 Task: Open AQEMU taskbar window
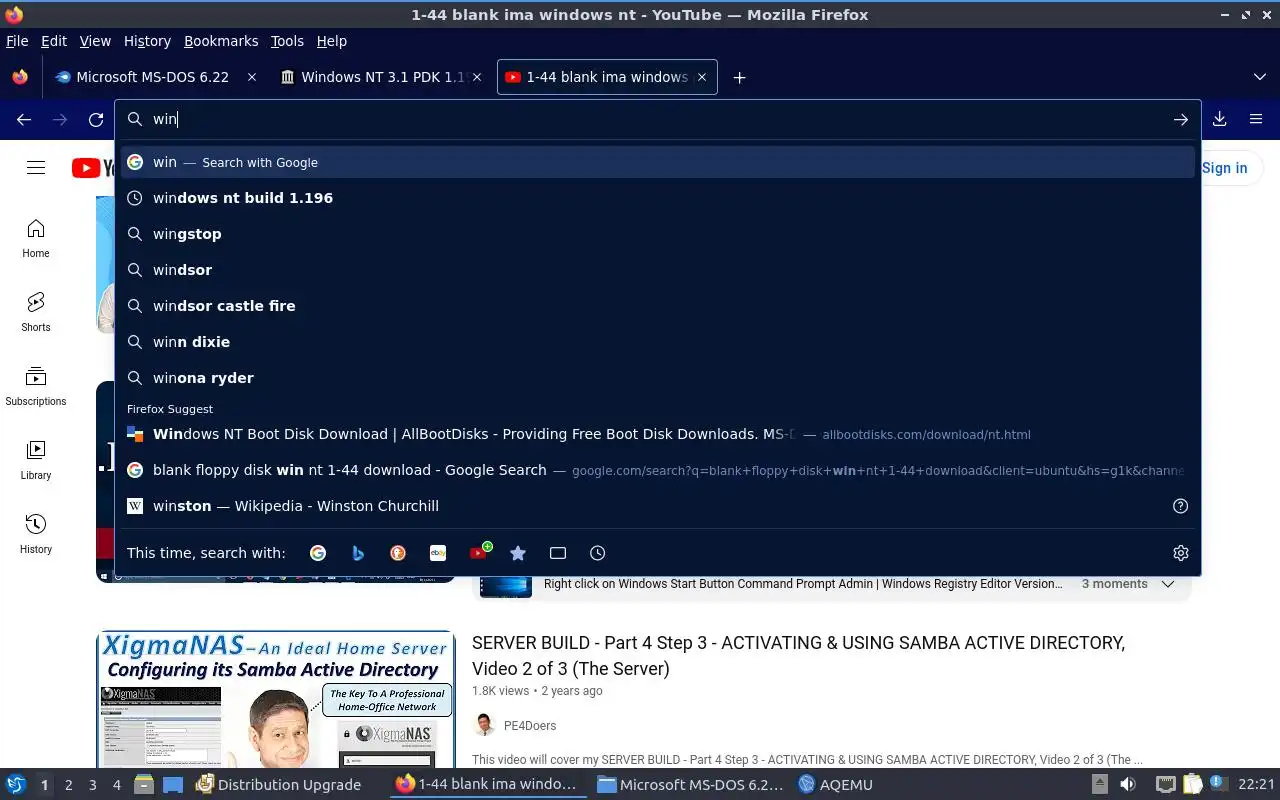coord(835,785)
